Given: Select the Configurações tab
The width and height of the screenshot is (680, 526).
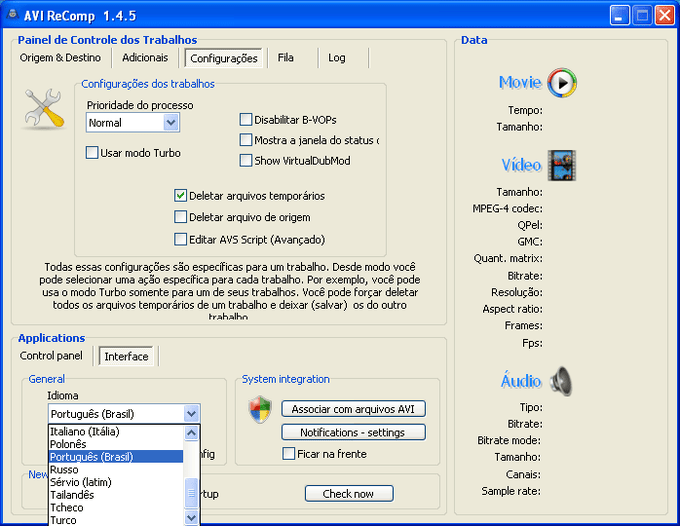Looking at the screenshot, I should [224, 58].
